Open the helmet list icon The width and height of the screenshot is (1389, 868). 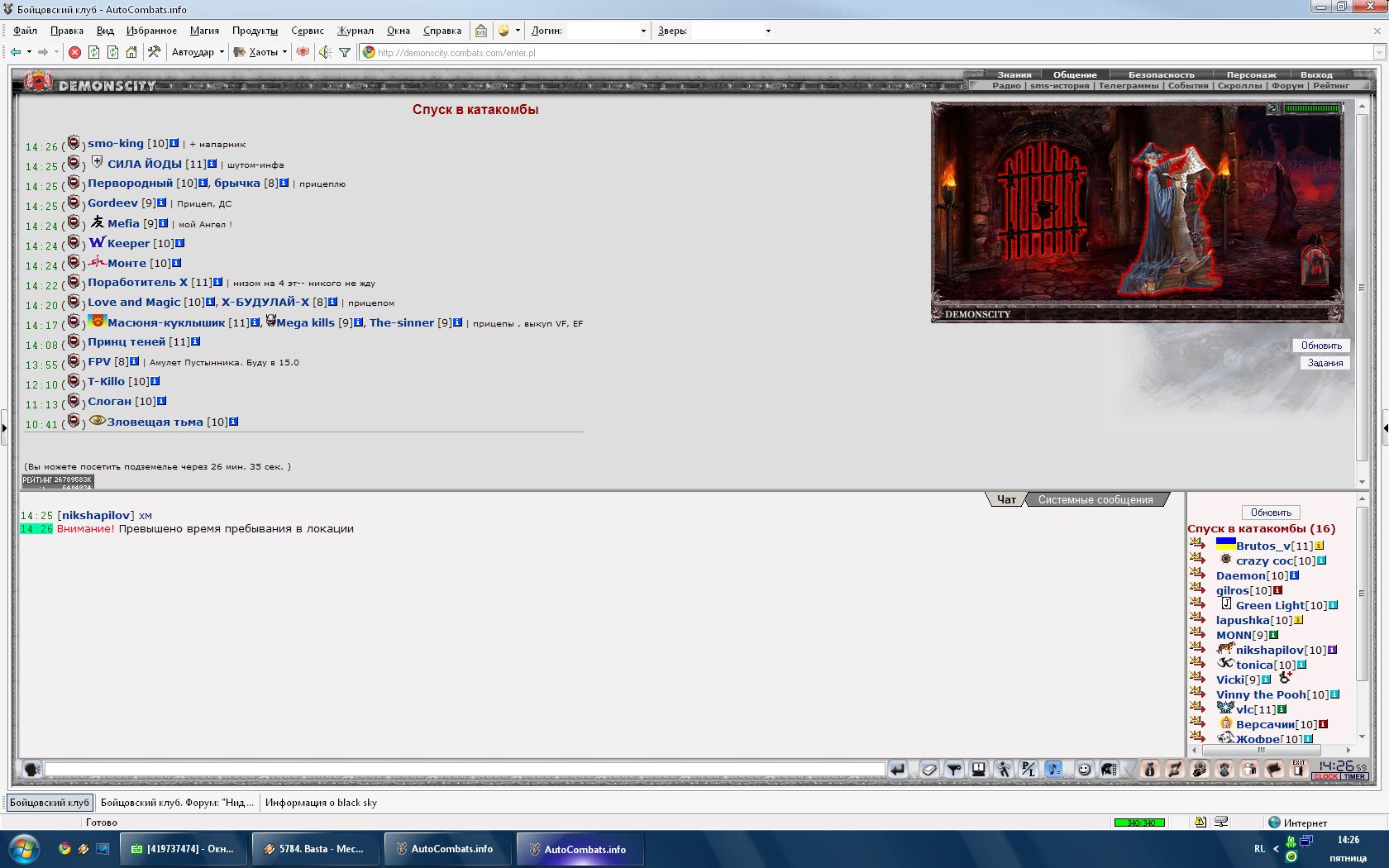[1109, 770]
